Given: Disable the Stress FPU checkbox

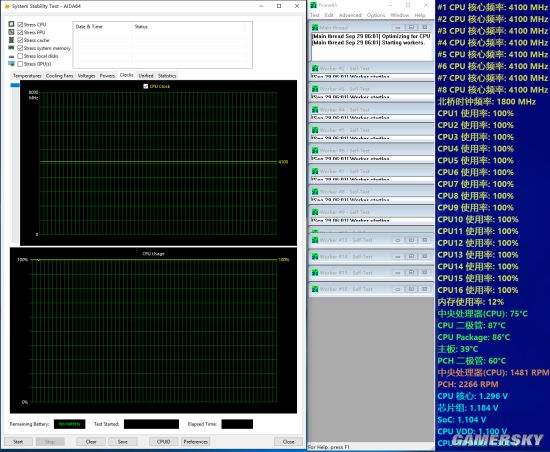Looking at the screenshot, I should [x=20, y=32].
